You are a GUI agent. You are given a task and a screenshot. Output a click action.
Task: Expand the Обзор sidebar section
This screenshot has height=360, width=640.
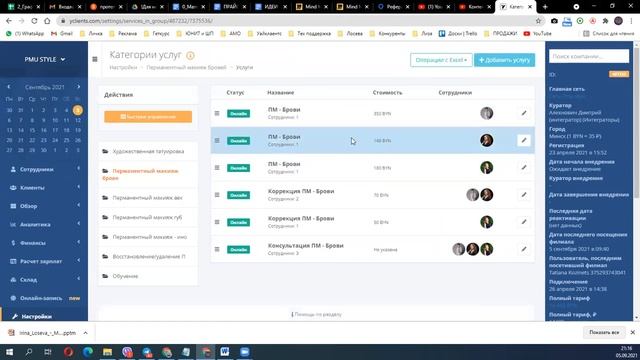44,206
